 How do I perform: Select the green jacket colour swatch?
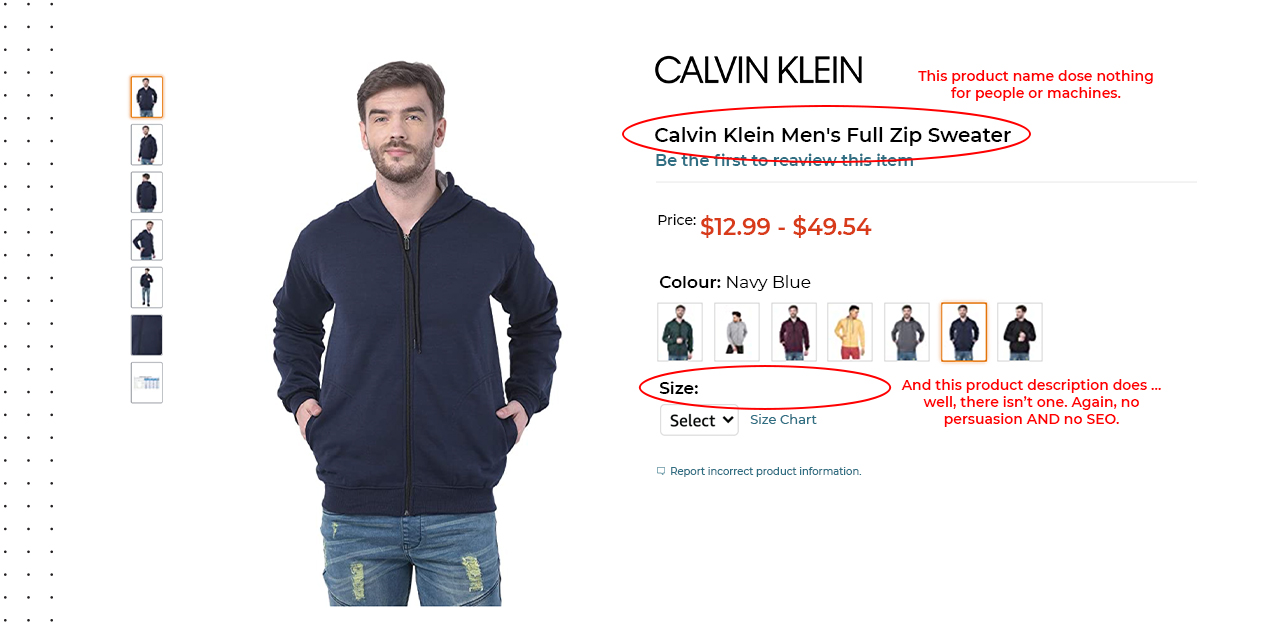pyautogui.click(x=680, y=332)
